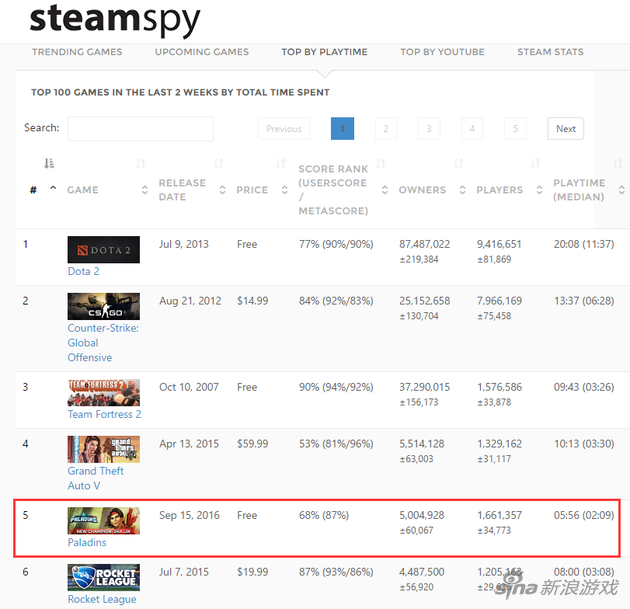Go to page 5
The width and height of the screenshot is (630, 609).
[515, 129]
